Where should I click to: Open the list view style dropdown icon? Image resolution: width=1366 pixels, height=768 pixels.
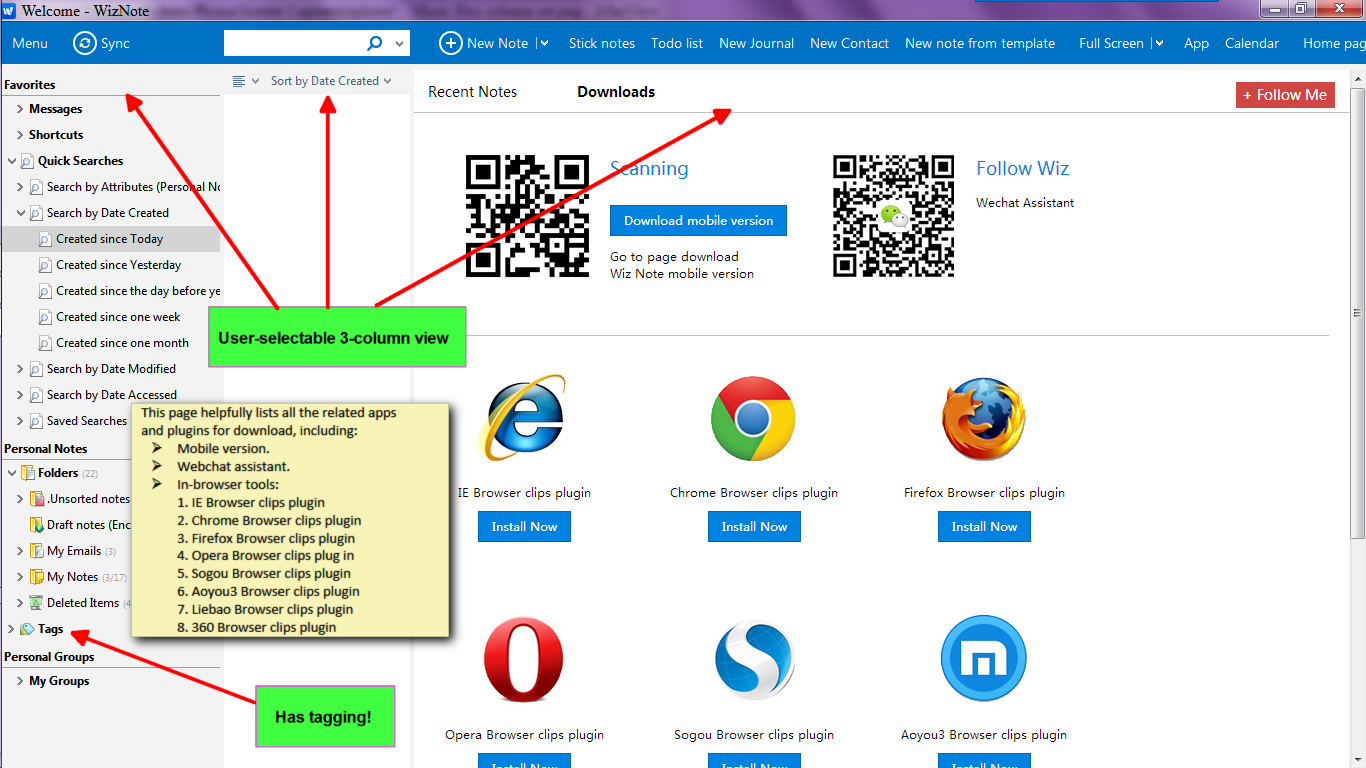point(245,81)
